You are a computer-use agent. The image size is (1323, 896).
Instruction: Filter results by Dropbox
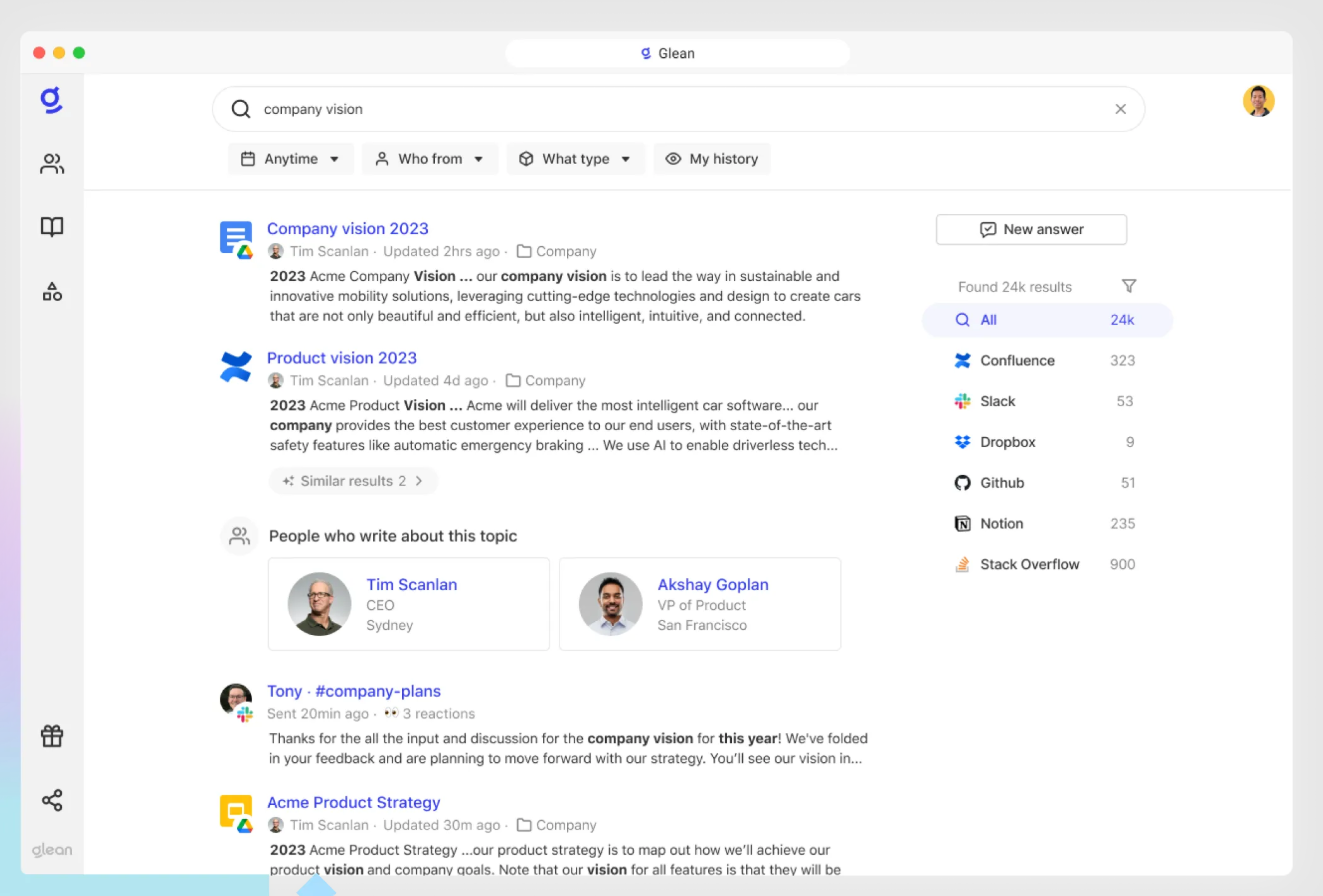point(1047,442)
